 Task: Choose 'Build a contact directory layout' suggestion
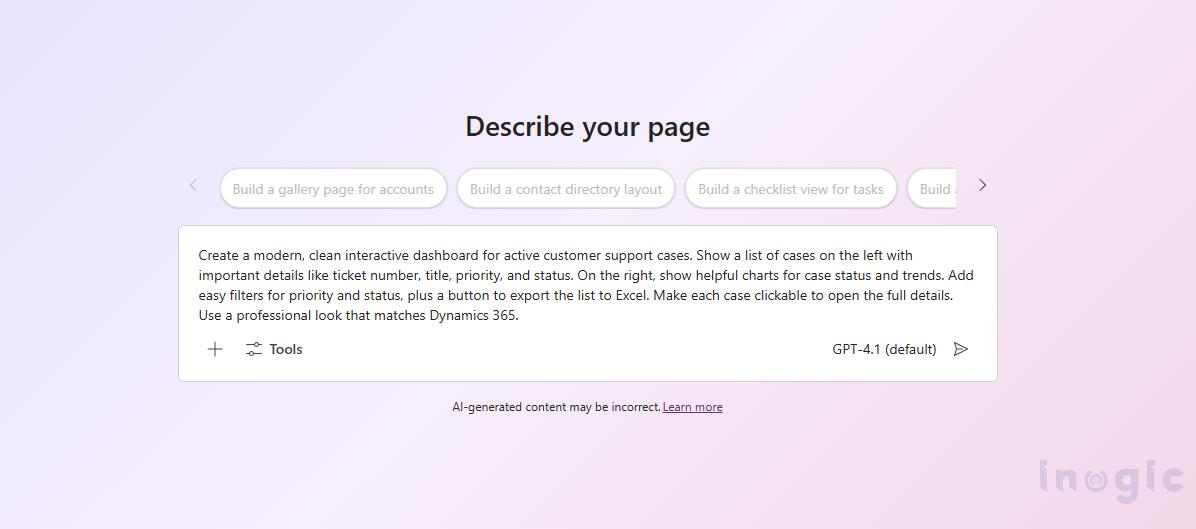[566, 188]
